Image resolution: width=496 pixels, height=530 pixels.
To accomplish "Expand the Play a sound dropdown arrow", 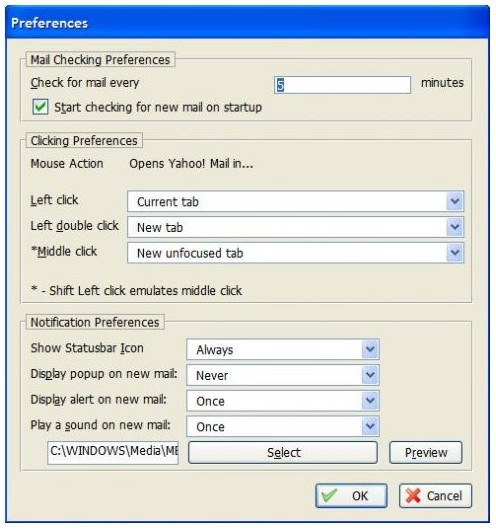I will point(370,426).
